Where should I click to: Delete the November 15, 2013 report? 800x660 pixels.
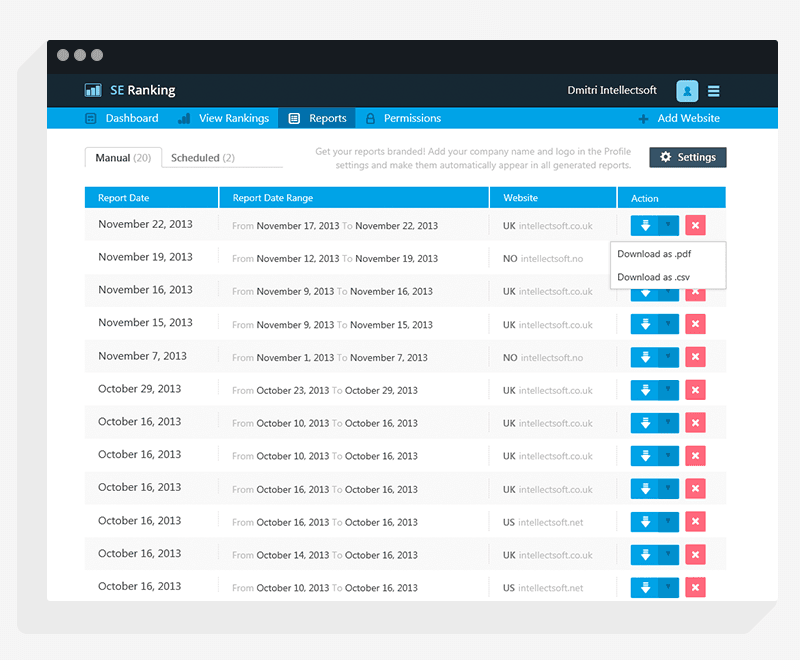coord(695,324)
